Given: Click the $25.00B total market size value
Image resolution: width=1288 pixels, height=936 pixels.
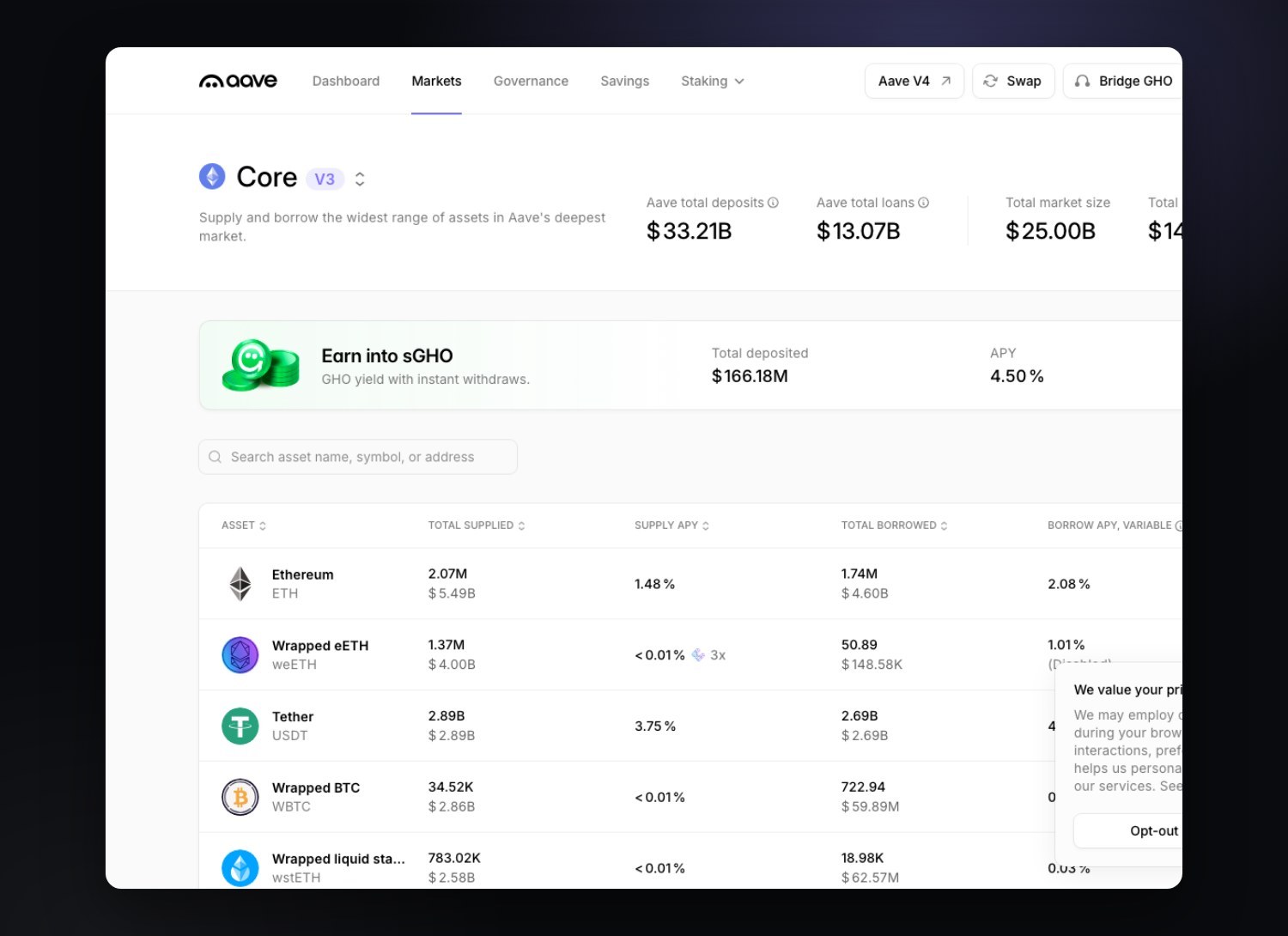Looking at the screenshot, I should tap(1050, 231).
